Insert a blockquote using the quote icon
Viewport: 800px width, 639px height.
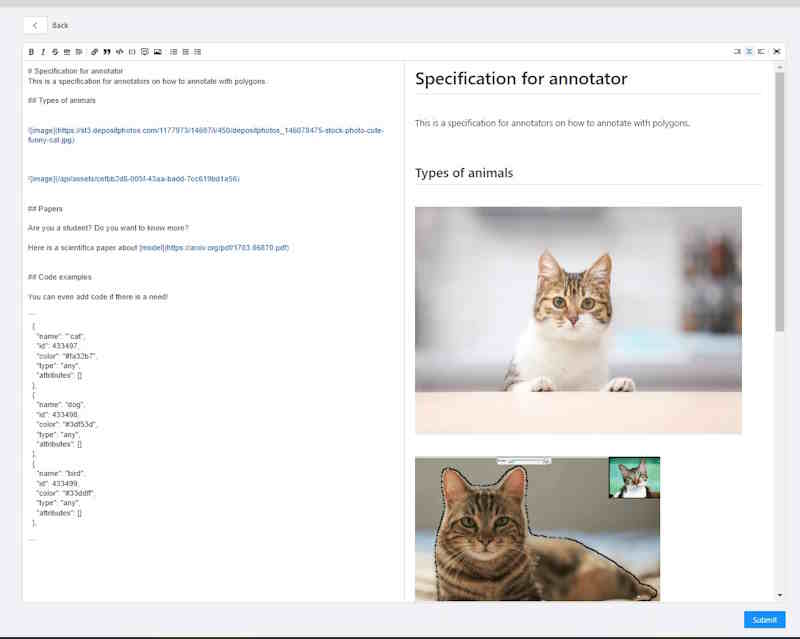[108, 51]
